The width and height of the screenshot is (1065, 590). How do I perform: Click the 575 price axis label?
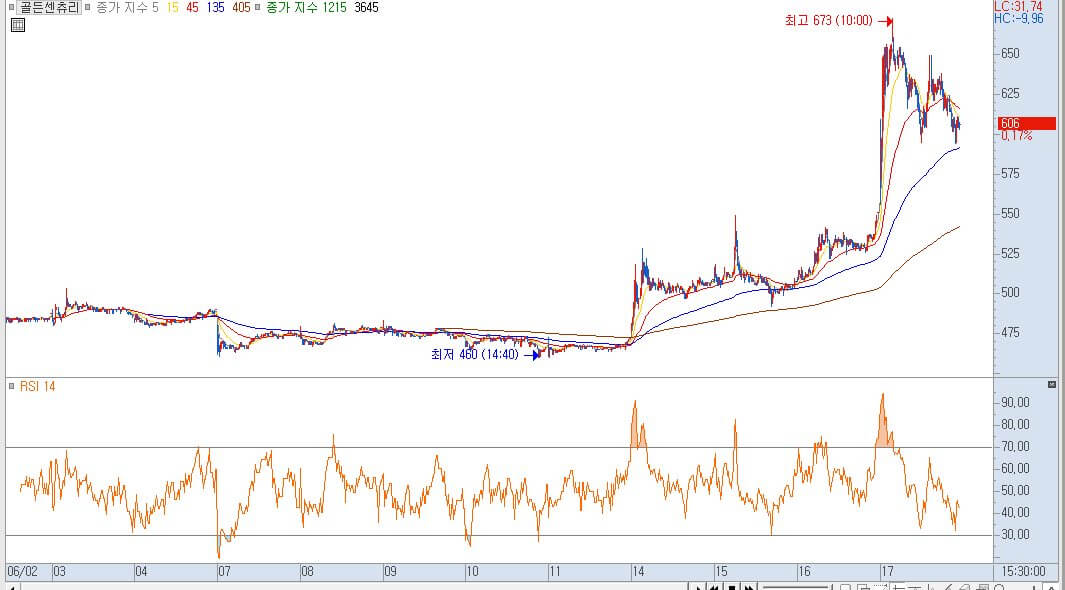[1010, 174]
